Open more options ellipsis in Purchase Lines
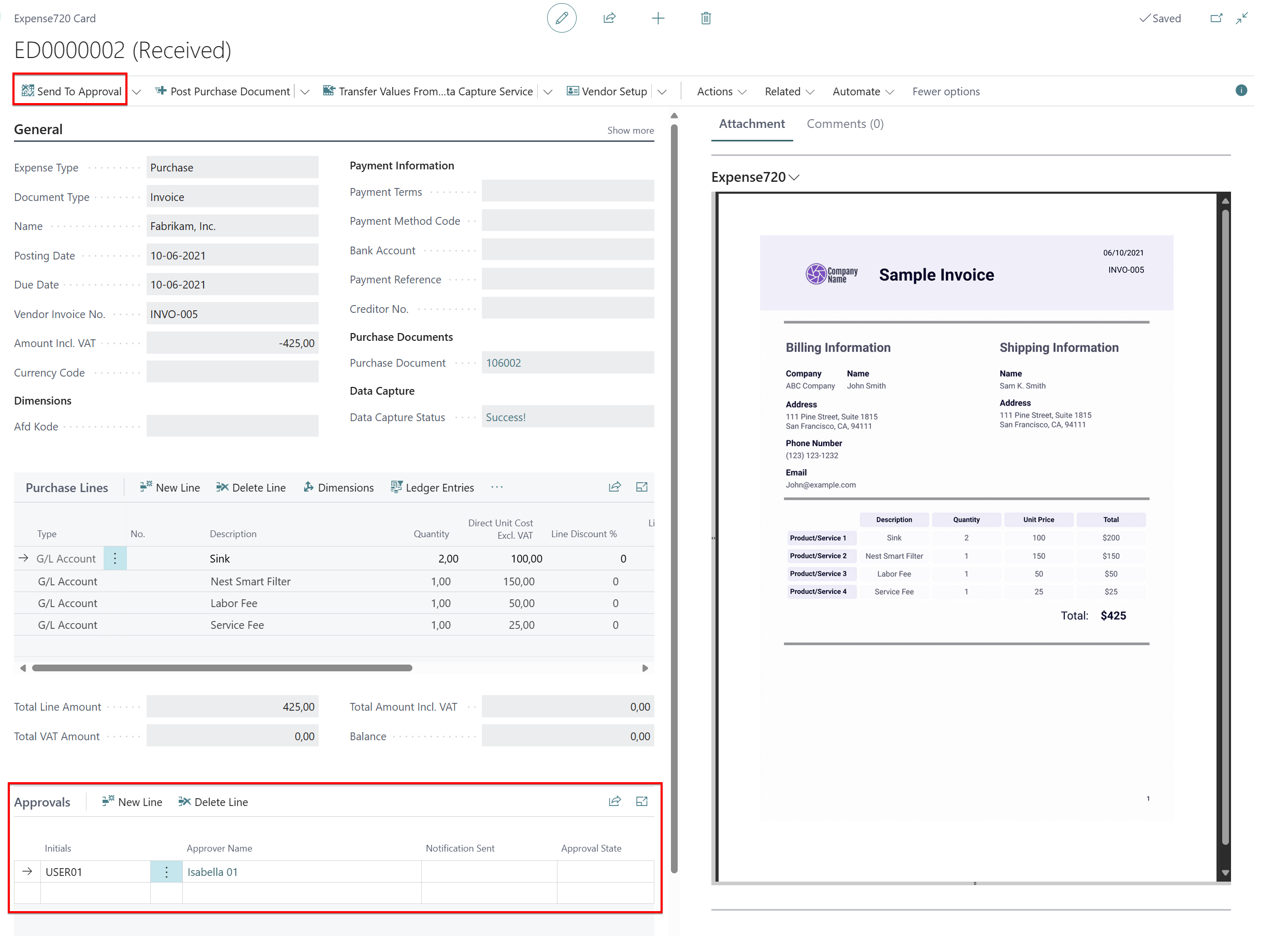 [496, 487]
